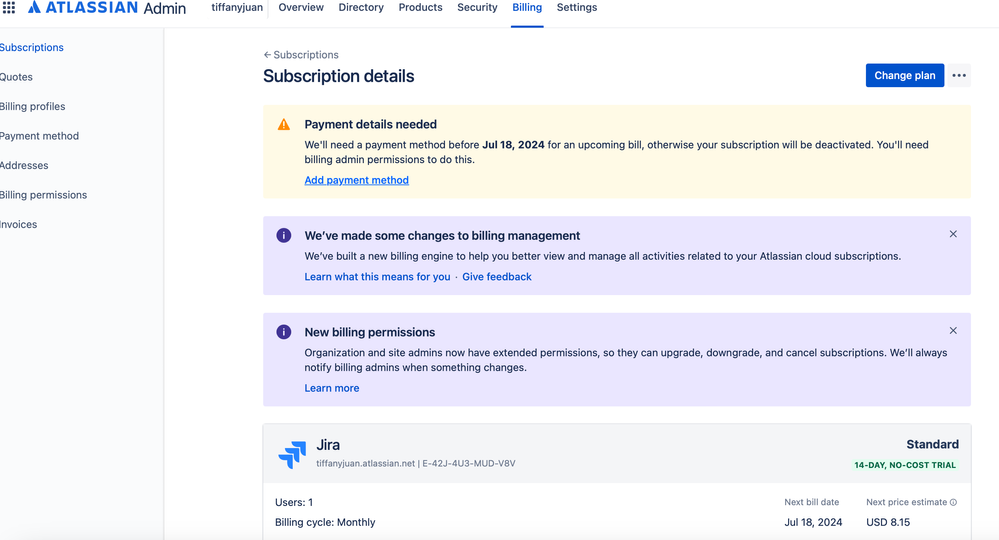Viewport: 999px width, 540px height.
Task: Open the Settings tab
Action: tap(577, 8)
